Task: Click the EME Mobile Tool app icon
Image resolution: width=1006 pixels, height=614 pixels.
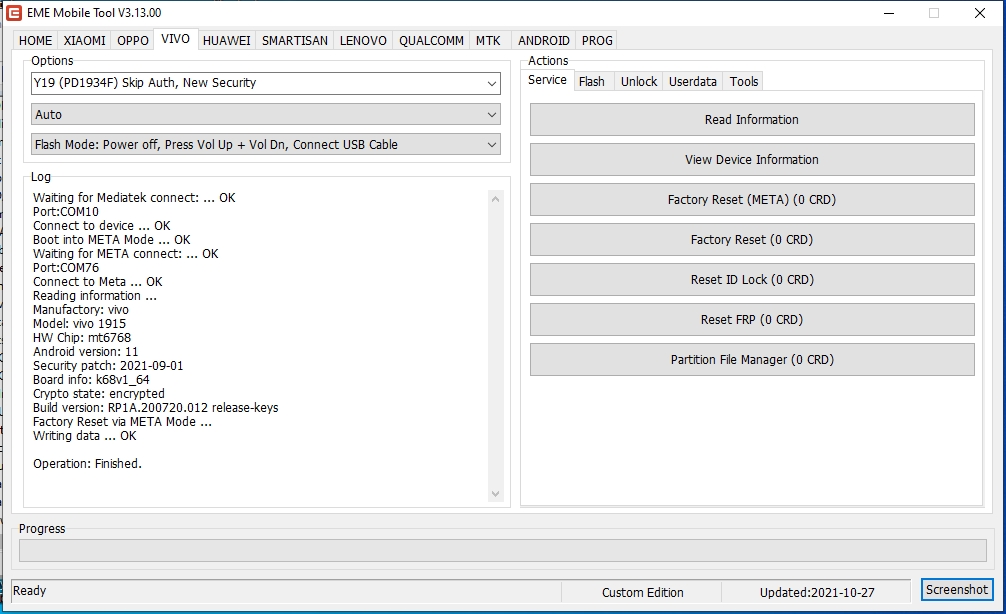Action: pos(13,12)
